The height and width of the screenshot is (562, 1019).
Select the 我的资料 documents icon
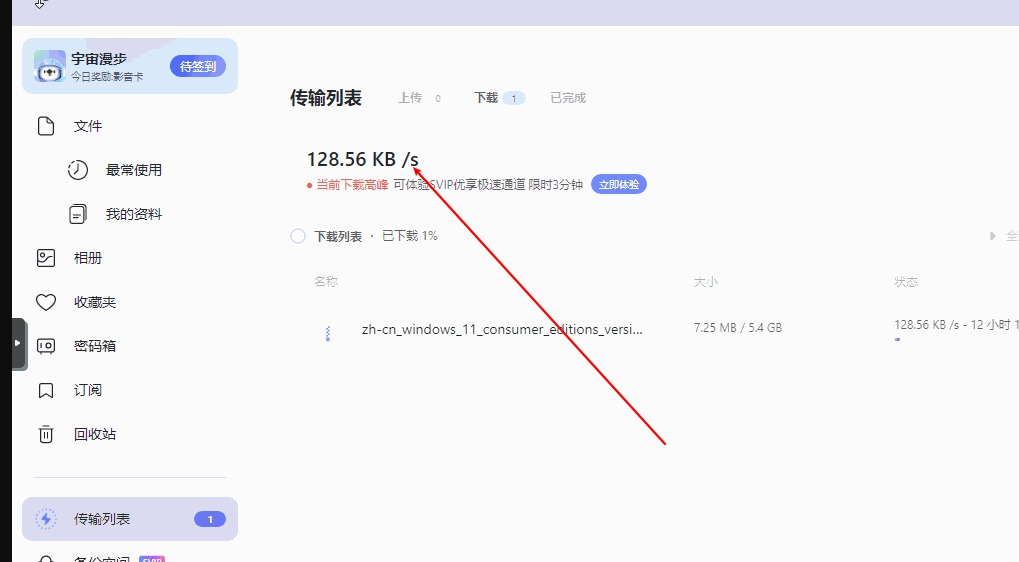(78, 214)
